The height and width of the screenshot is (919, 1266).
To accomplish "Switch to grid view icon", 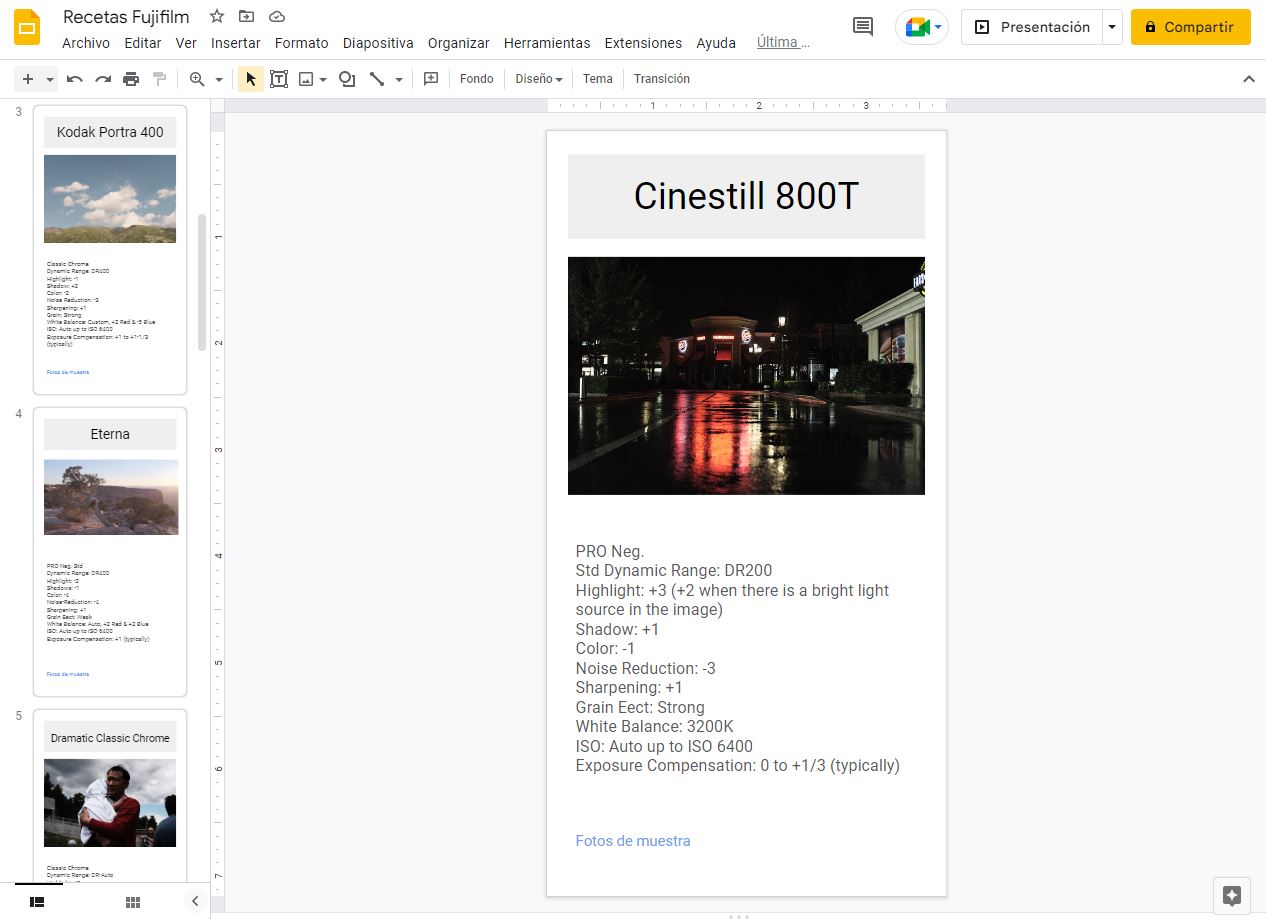I will [x=133, y=901].
